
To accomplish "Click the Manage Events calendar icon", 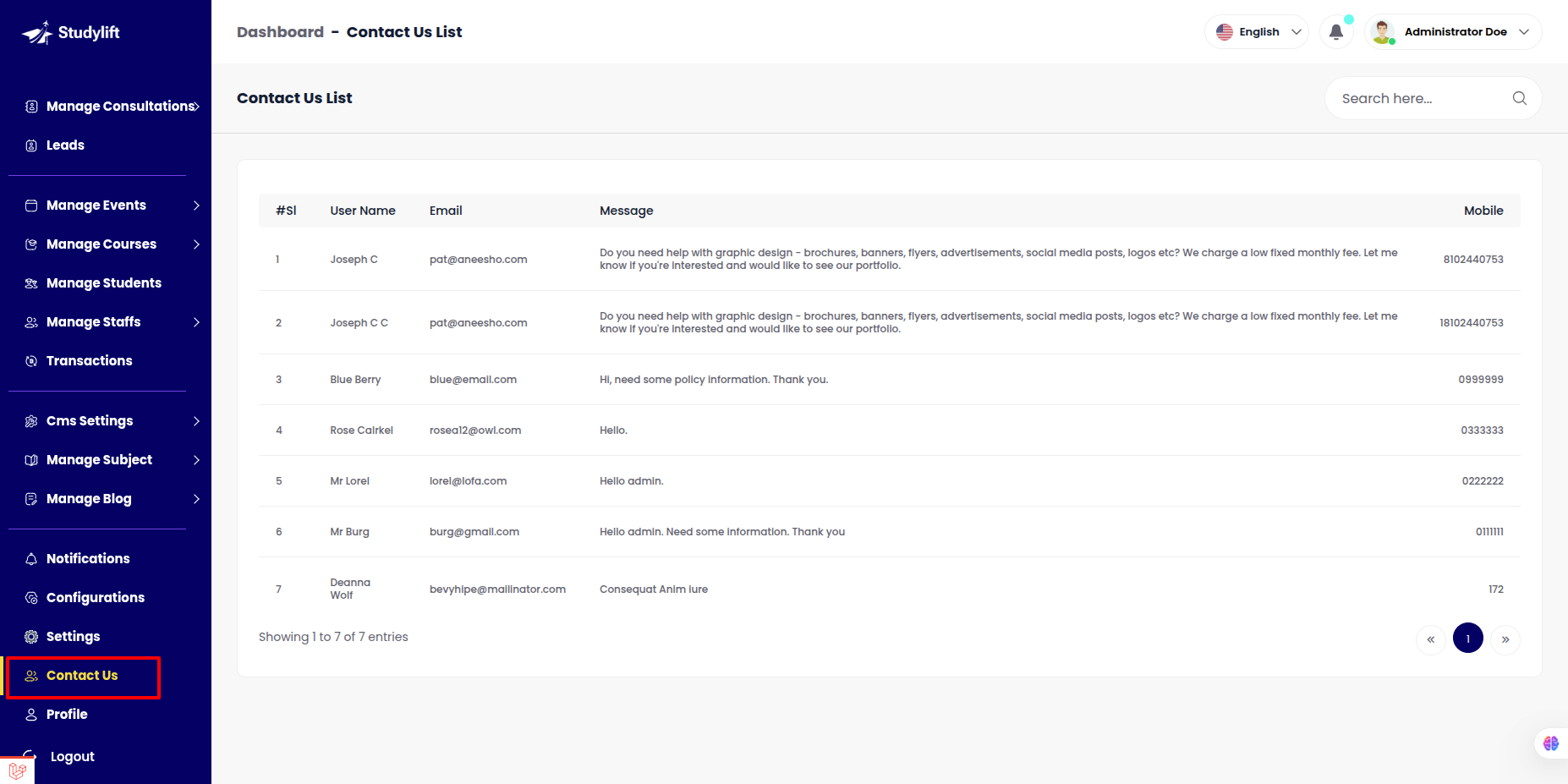I will coord(31,206).
